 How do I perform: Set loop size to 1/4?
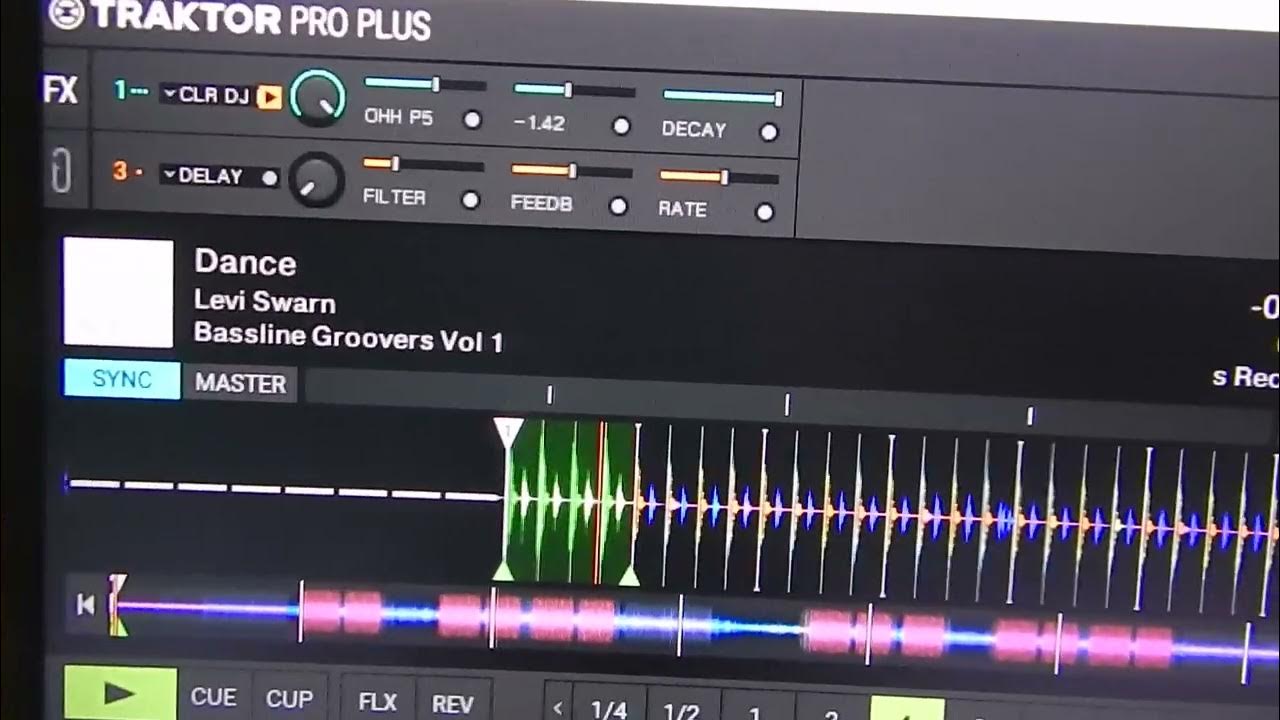[609, 708]
